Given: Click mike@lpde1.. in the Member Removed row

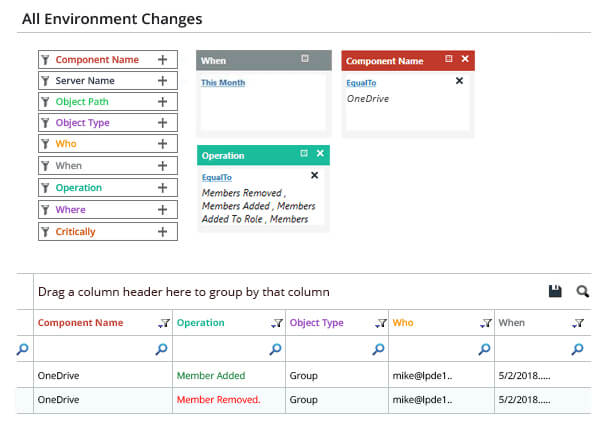Looking at the screenshot, I should (x=422, y=400).
